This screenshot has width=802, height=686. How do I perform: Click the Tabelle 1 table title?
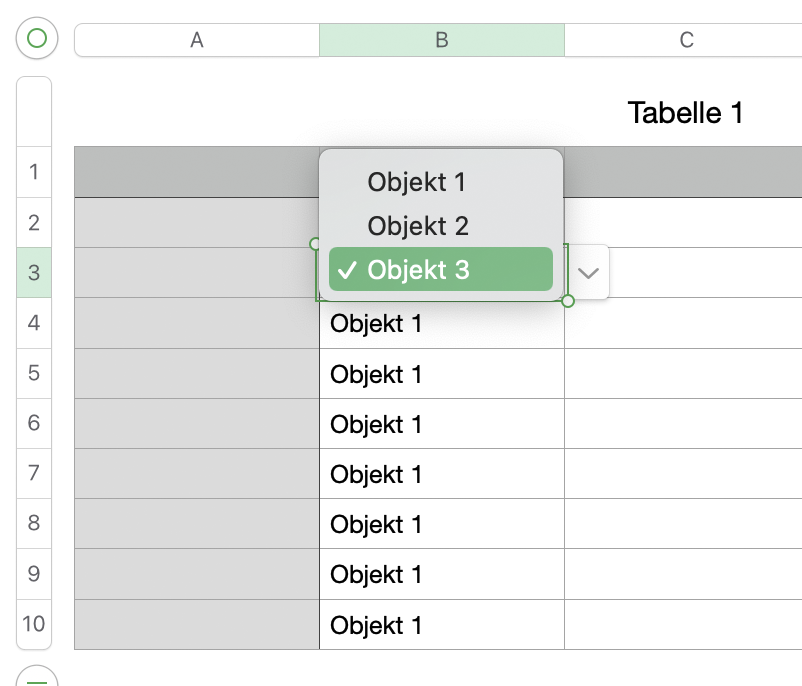coord(685,113)
